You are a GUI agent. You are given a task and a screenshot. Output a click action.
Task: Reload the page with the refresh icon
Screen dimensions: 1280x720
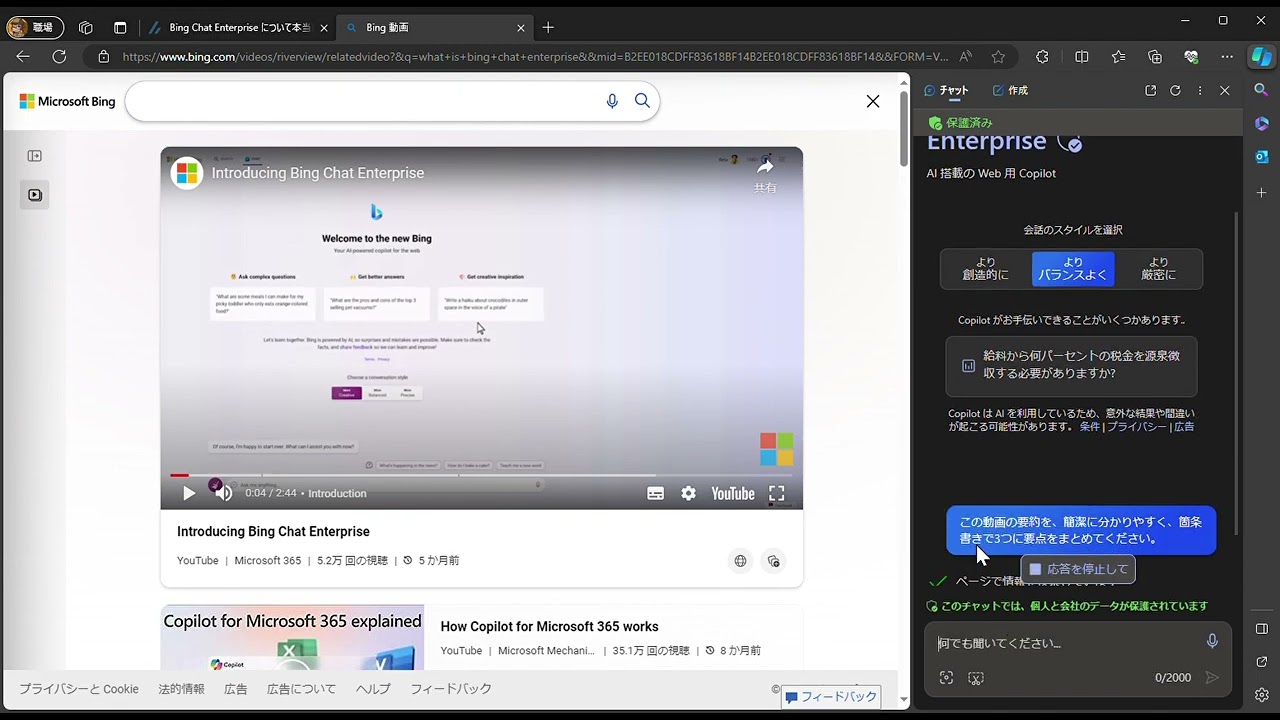click(x=59, y=57)
